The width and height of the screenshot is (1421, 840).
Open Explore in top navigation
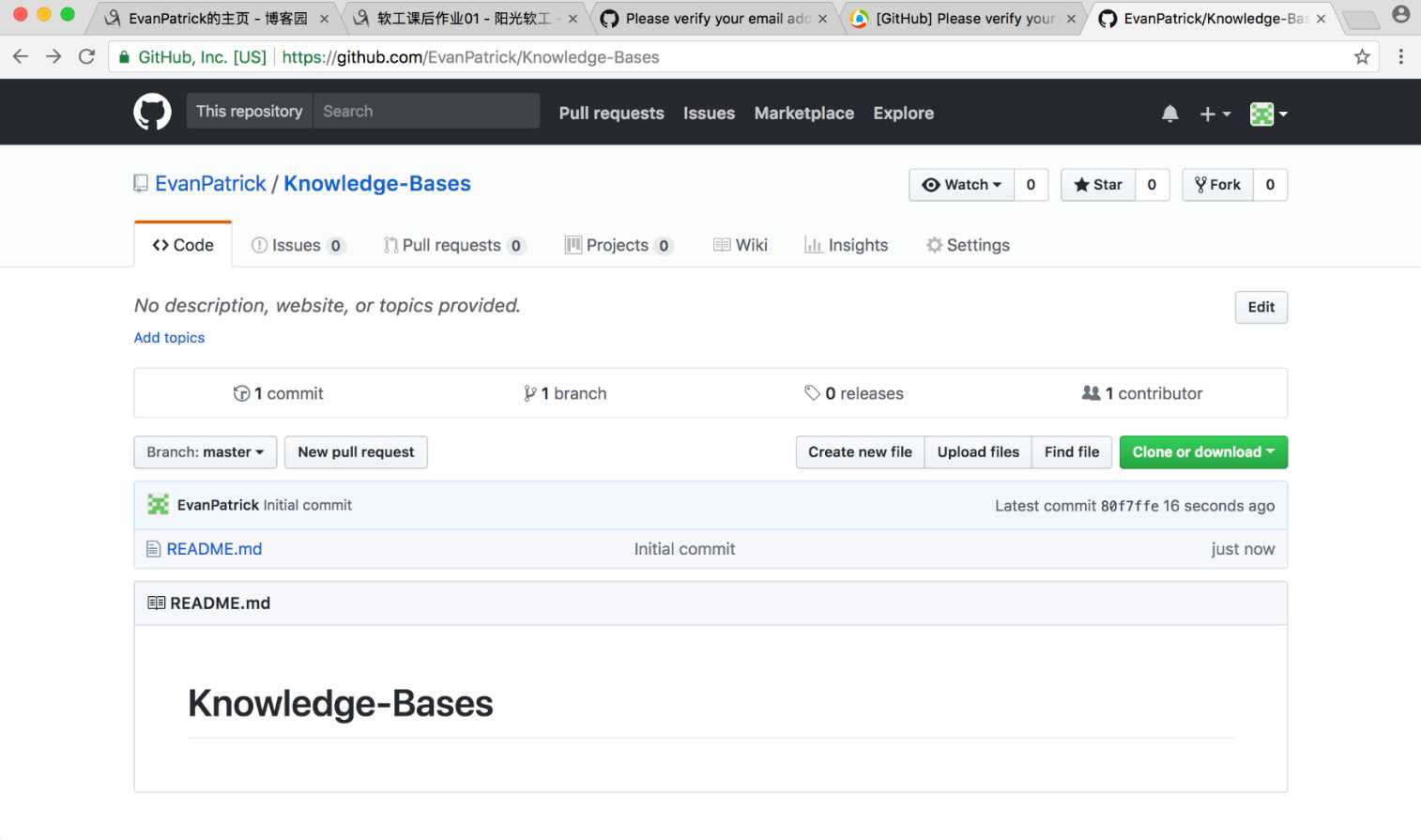tap(903, 114)
